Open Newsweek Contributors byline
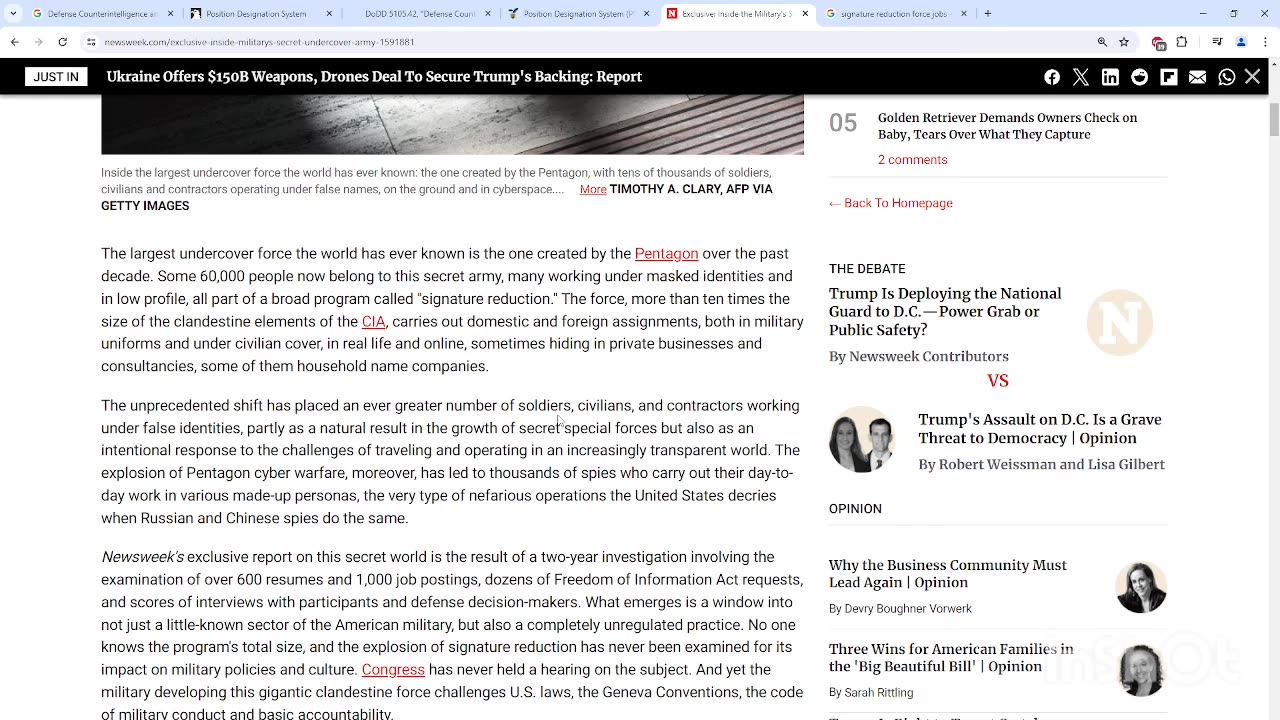Screen dimensions: 1280x720 click(x=918, y=356)
